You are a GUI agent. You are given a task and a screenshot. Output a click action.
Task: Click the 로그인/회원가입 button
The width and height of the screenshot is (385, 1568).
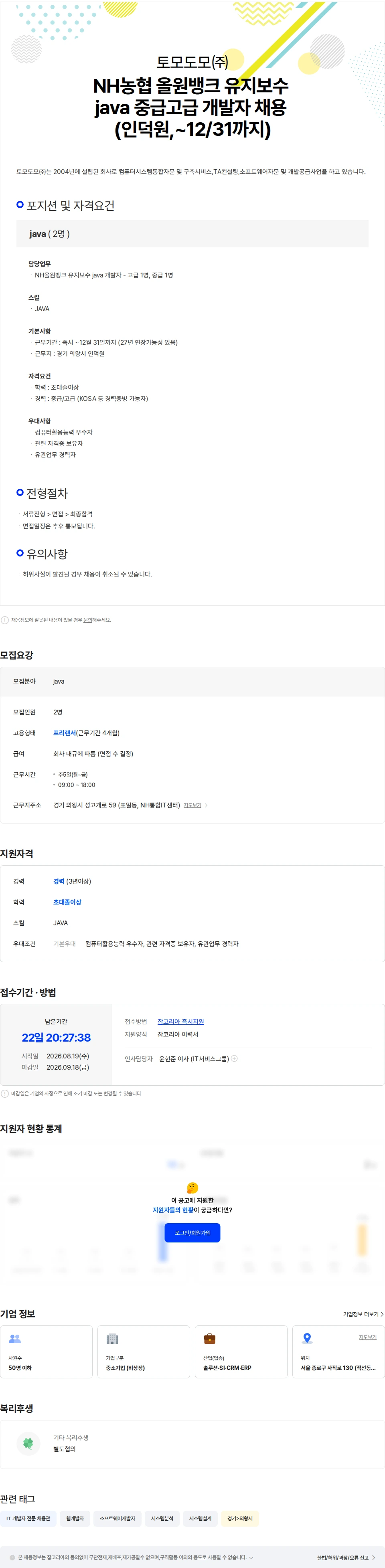192,1232
